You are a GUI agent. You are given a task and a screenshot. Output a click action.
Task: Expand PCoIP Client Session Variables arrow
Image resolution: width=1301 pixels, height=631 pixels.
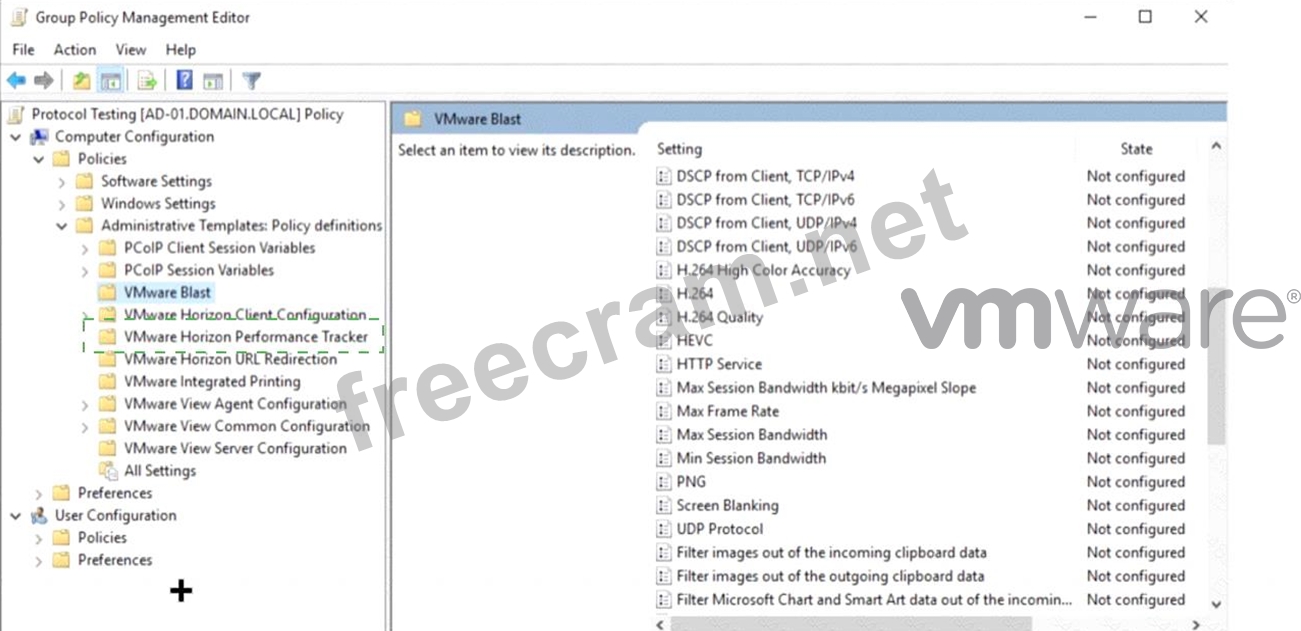coord(85,248)
